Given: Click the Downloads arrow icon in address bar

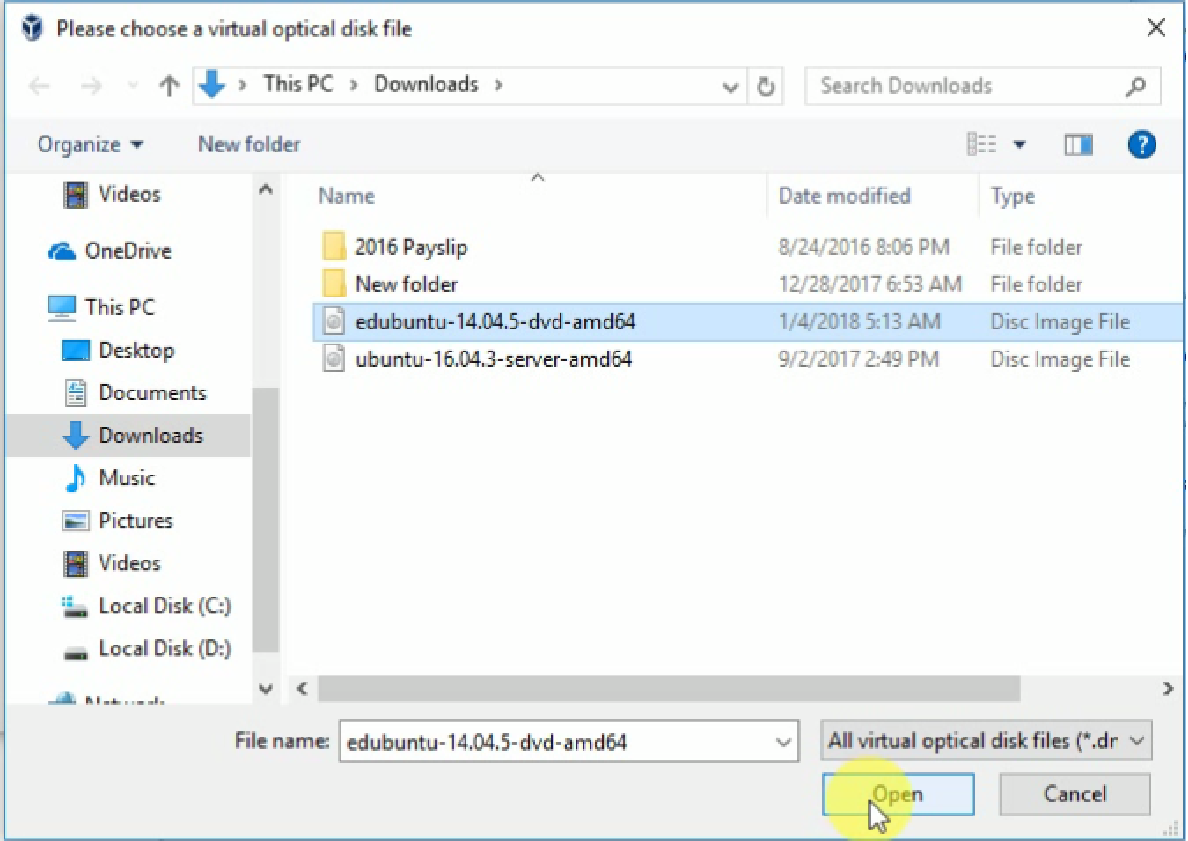Looking at the screenshot, I should click(x=212, y=84).
